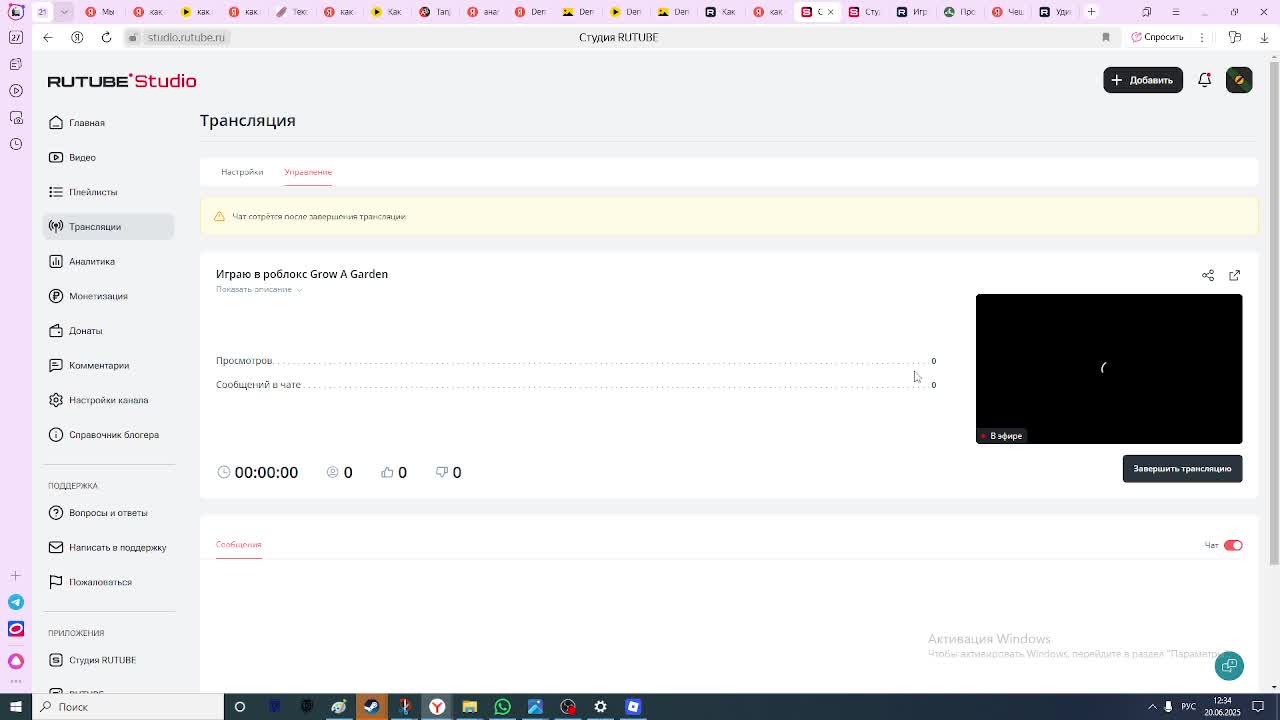Open stream in new window icon

[1234, 275]
